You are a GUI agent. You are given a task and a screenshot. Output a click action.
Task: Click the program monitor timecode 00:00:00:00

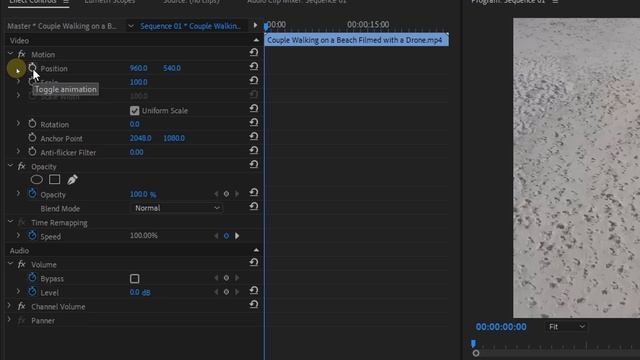pyautogui.click(x=501, y=327)
